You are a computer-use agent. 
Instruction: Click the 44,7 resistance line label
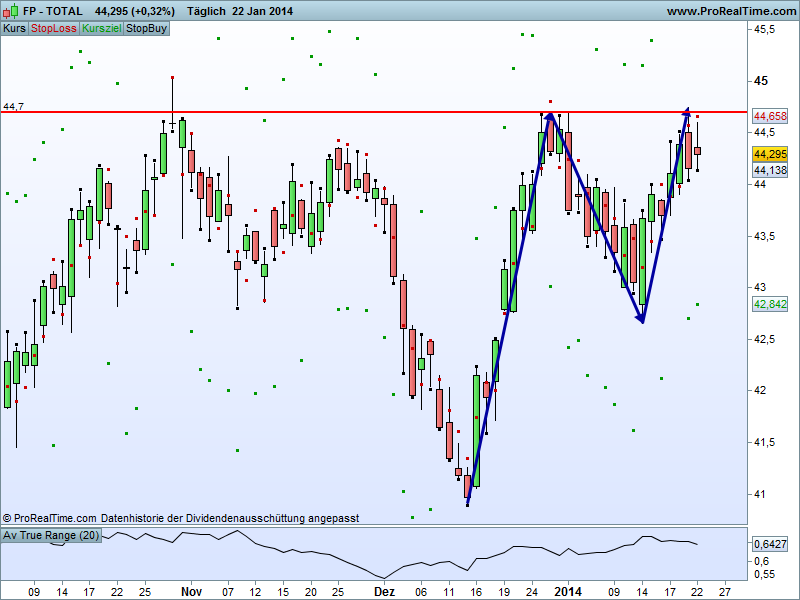pos(13,107)
